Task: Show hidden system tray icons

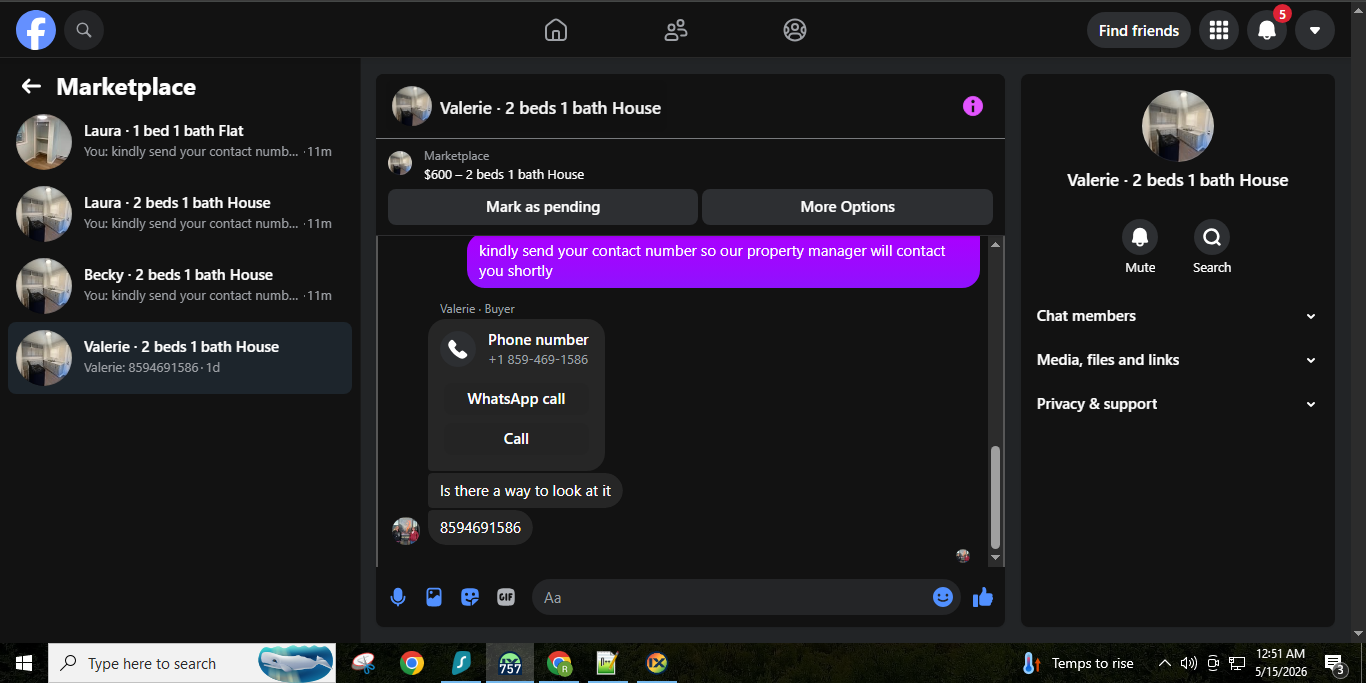Action: click(x=1164, y=663)
